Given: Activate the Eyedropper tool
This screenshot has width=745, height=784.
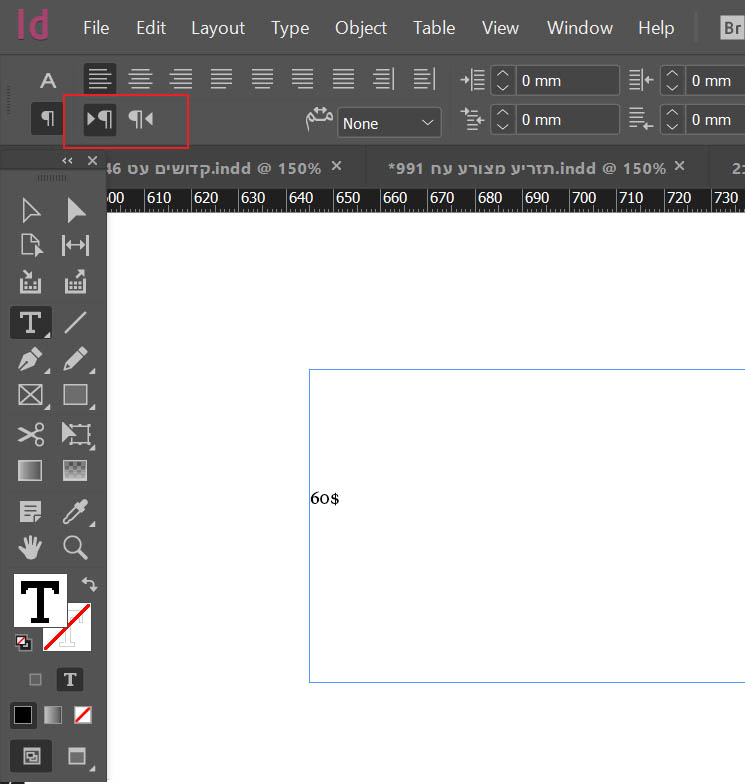Looking at the screenshot, I should pyautogui.click(x=76, y=511).
